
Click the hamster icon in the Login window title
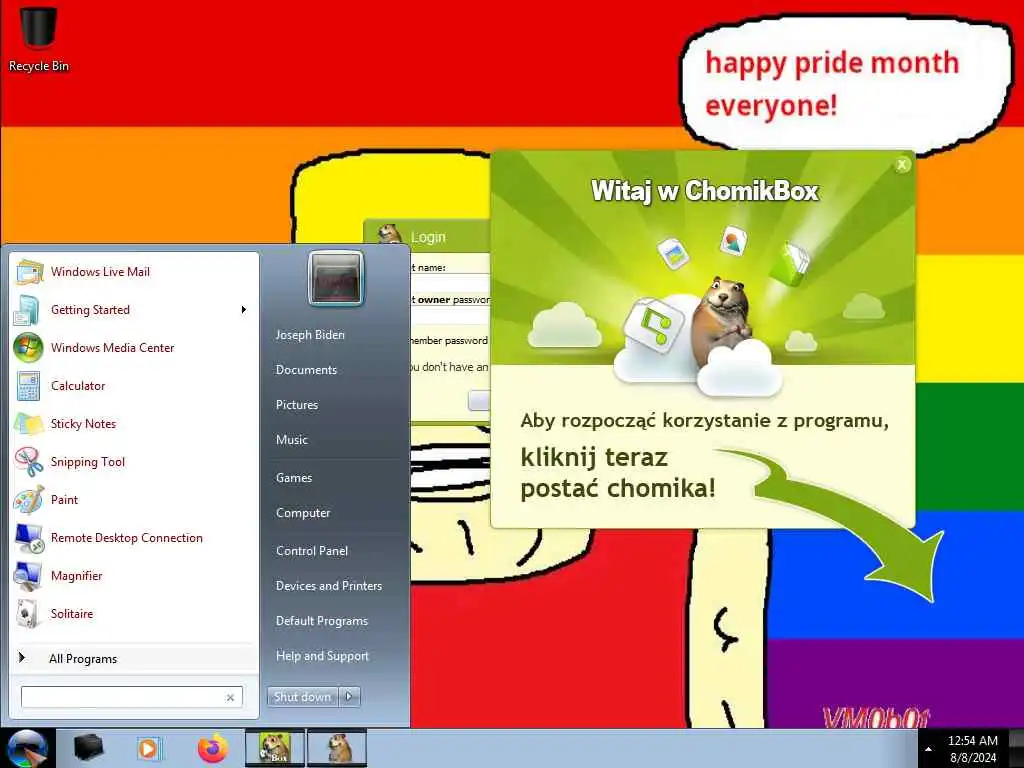(x=390, y=234)
